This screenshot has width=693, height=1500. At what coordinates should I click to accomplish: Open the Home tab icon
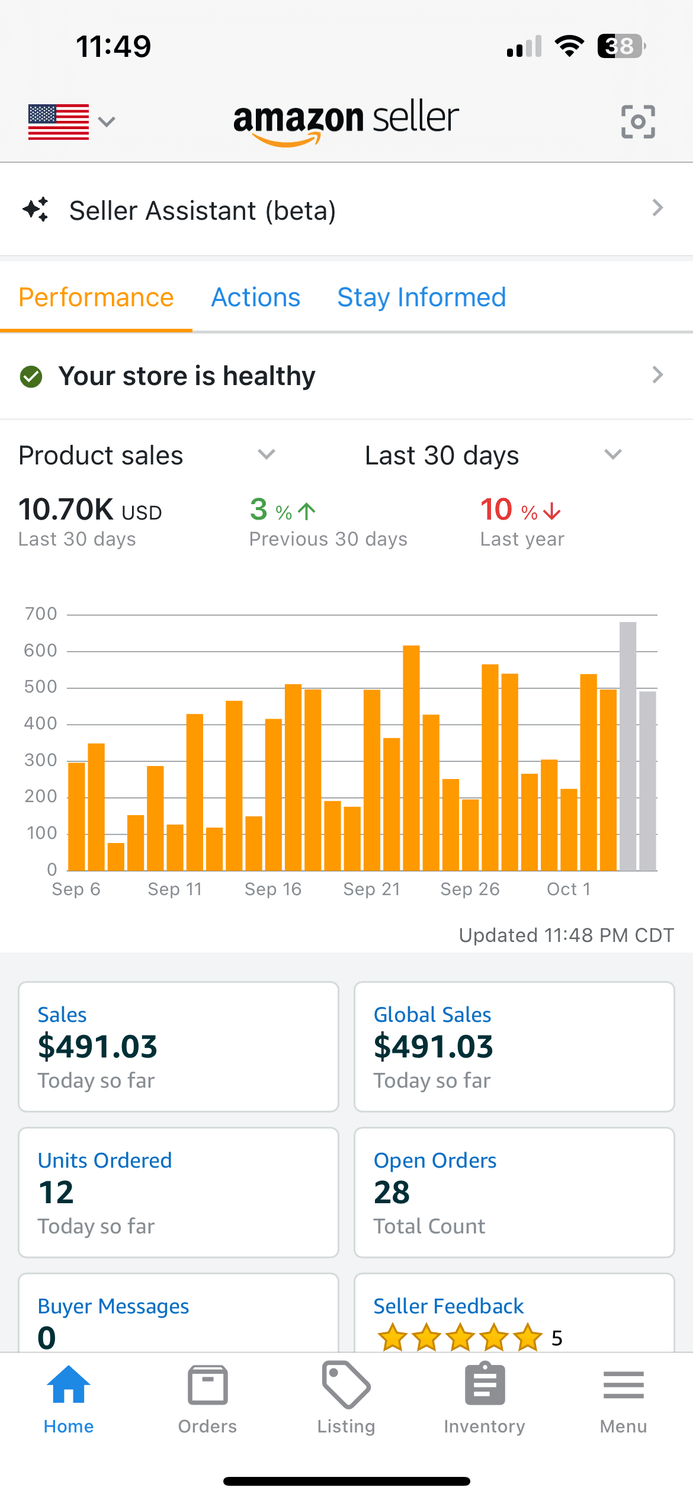(69, 1386)
